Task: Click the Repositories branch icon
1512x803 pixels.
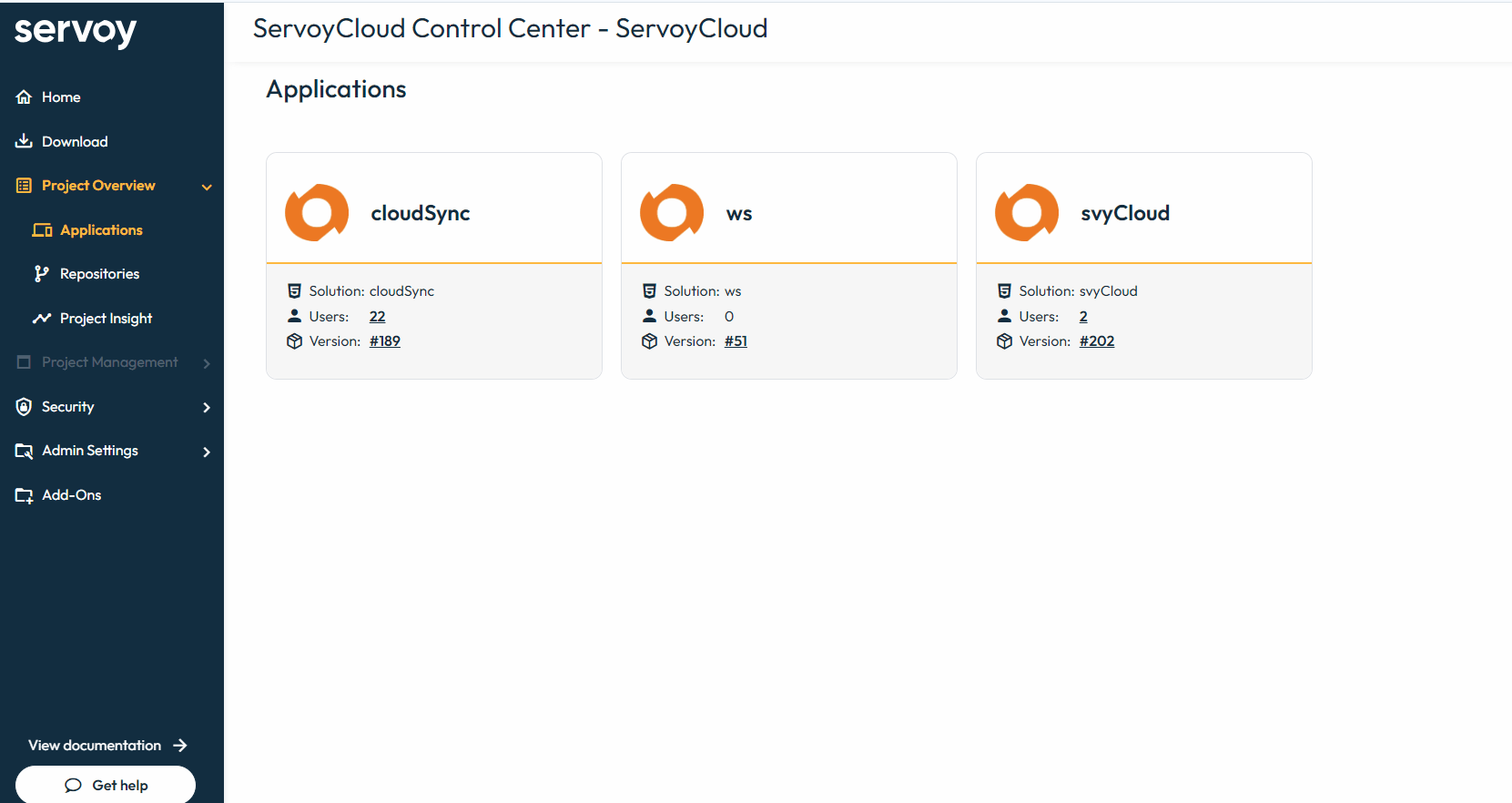Action: pos(42,274)
